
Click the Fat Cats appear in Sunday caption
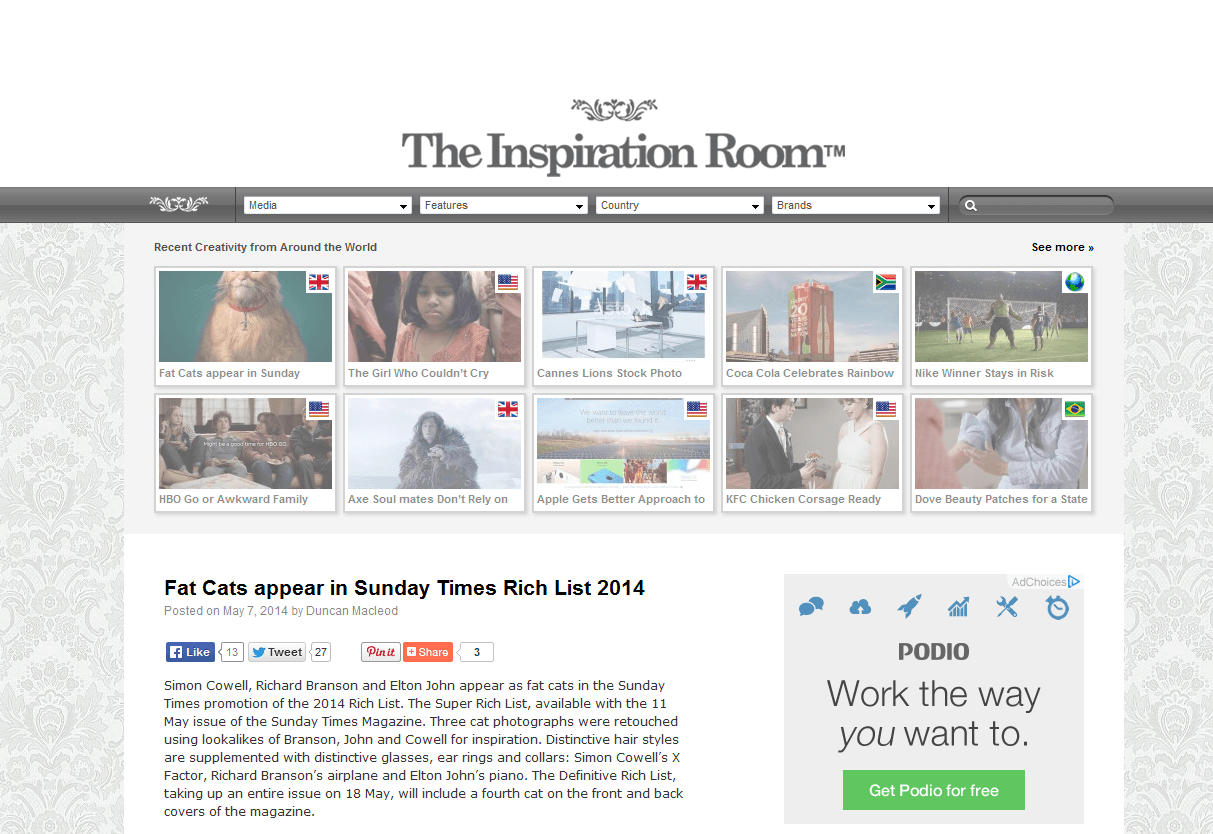pos(230,373)
